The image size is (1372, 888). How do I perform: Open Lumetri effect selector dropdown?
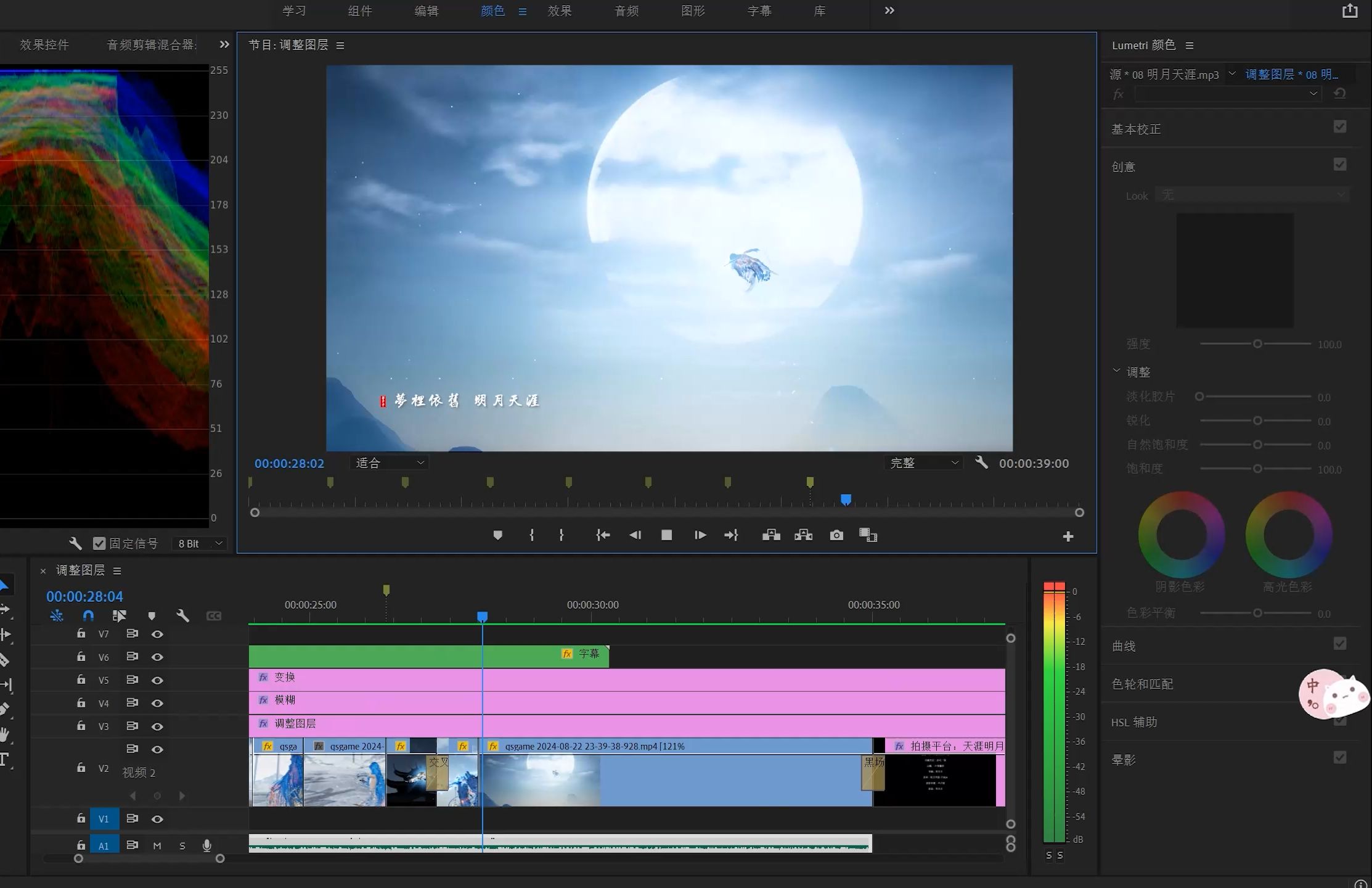pyautogui.click(x=1228, y=93)
